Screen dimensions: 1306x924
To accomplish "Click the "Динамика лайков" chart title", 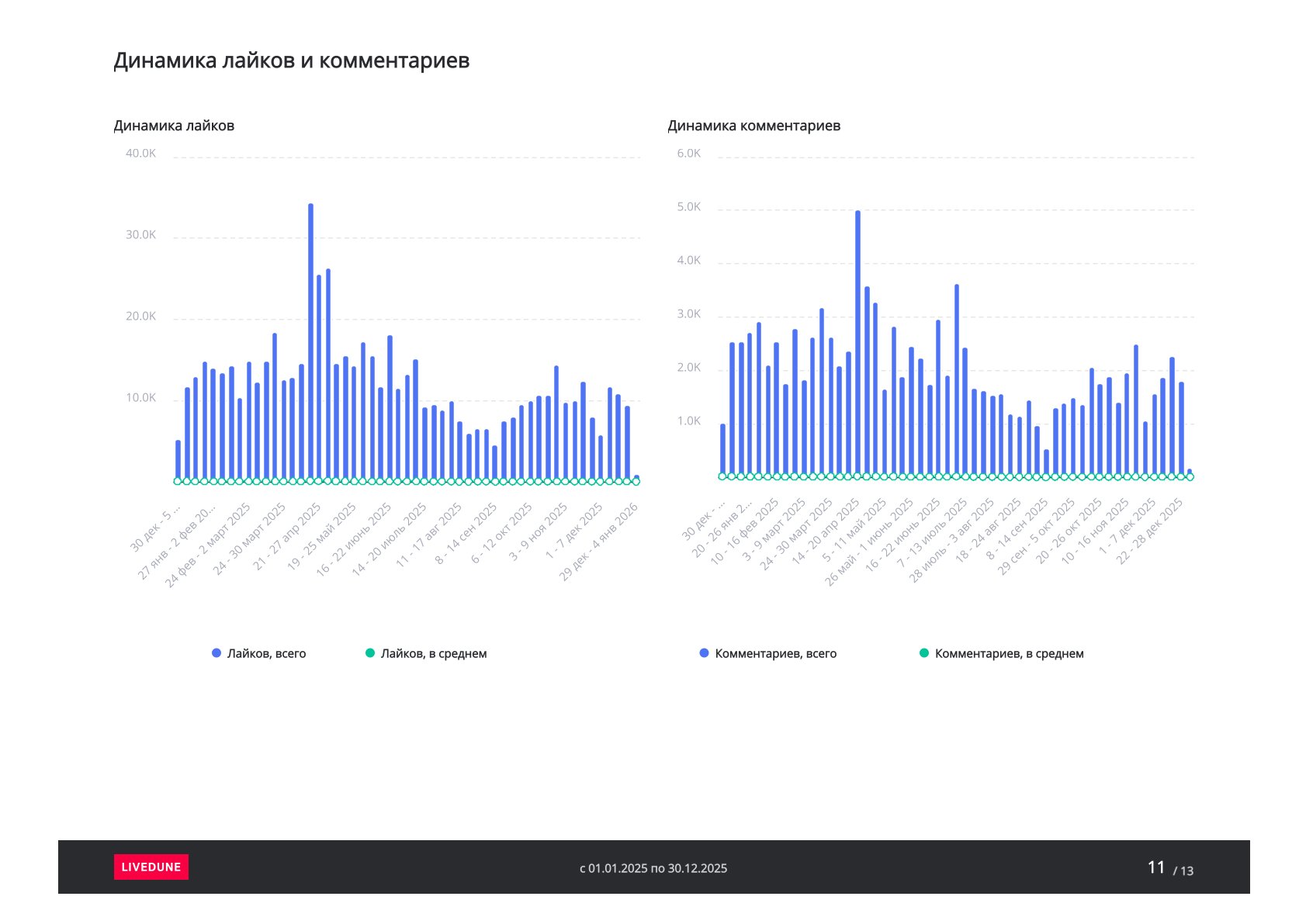I will [x=174, y=126].
